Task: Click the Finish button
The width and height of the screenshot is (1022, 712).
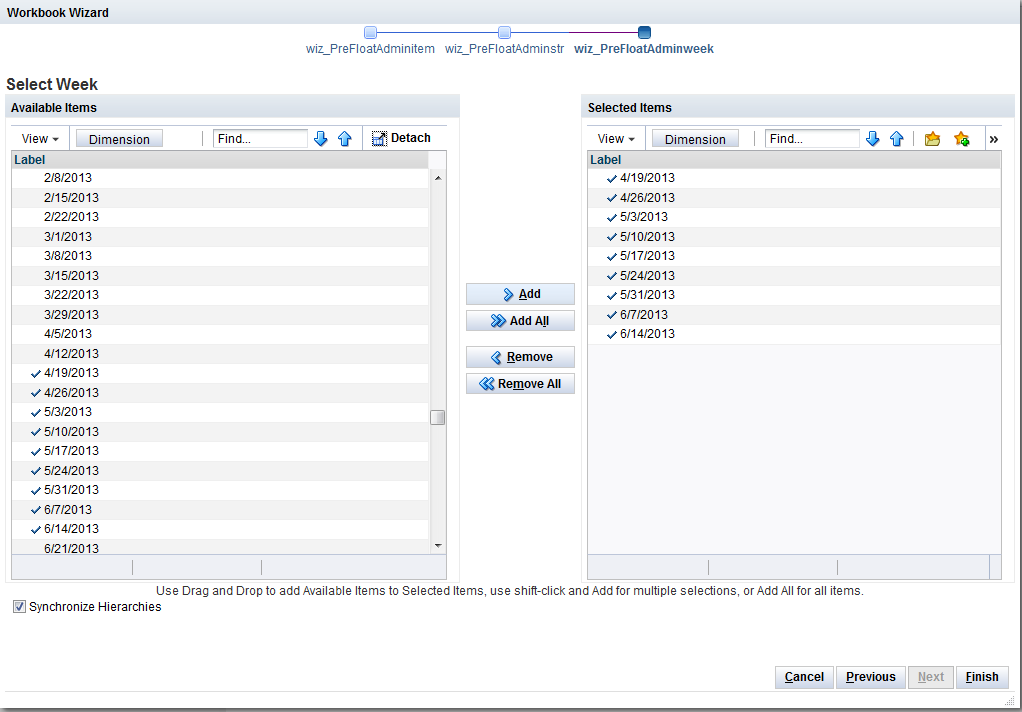Action: [982, 677]
